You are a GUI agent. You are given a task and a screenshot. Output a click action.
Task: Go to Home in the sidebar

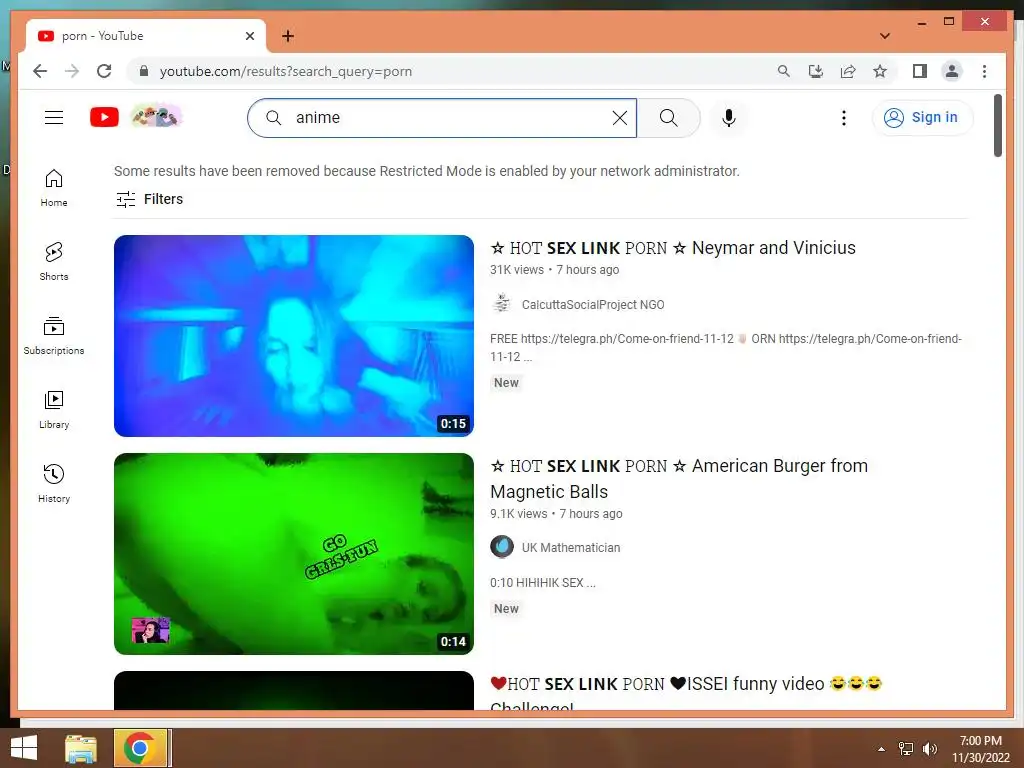[x=54, y=188]
